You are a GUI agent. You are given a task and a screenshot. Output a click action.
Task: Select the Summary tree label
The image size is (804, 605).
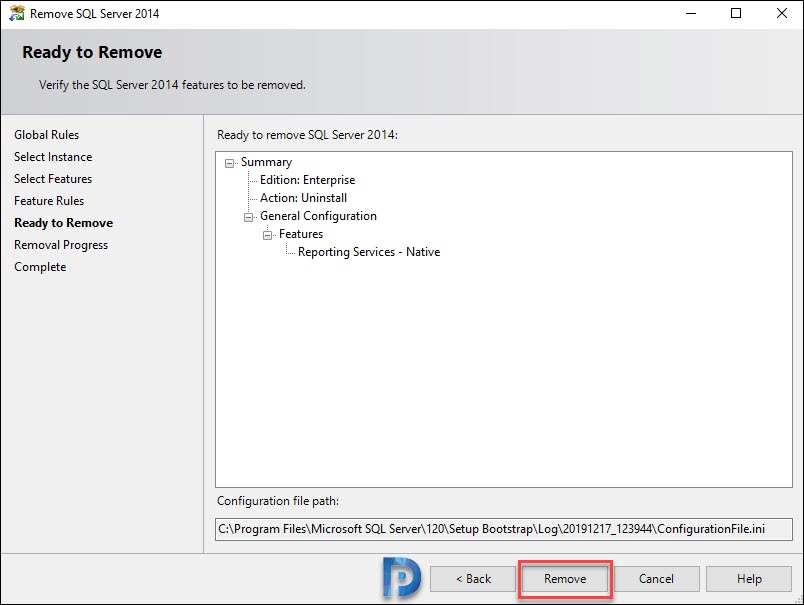[x=266, y=162]
